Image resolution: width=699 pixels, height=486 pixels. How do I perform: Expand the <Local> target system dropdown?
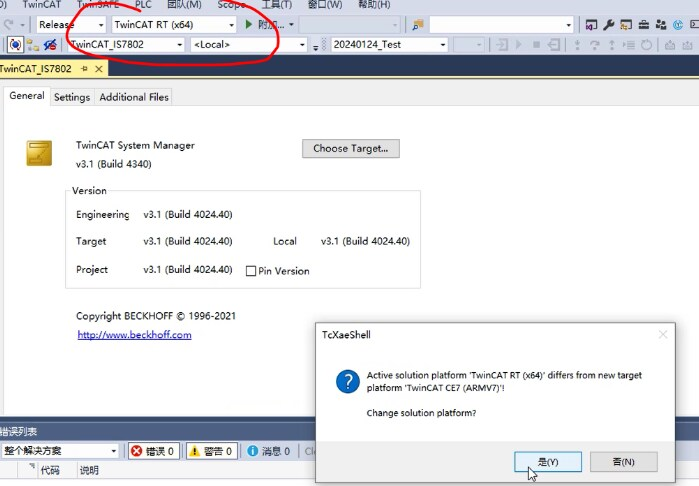(302, 45)
